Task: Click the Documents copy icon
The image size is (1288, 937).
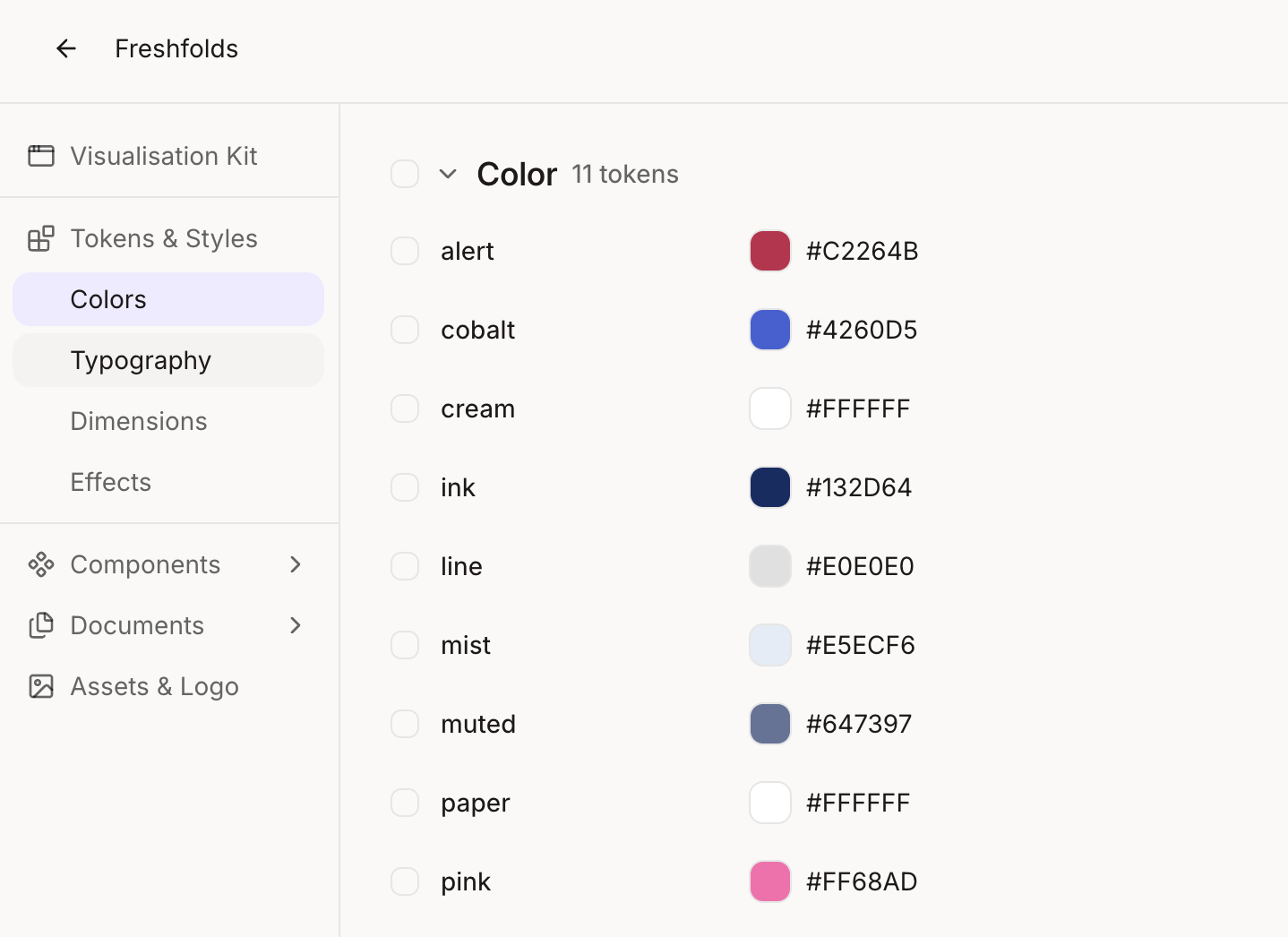Action: tap(41, 625)
